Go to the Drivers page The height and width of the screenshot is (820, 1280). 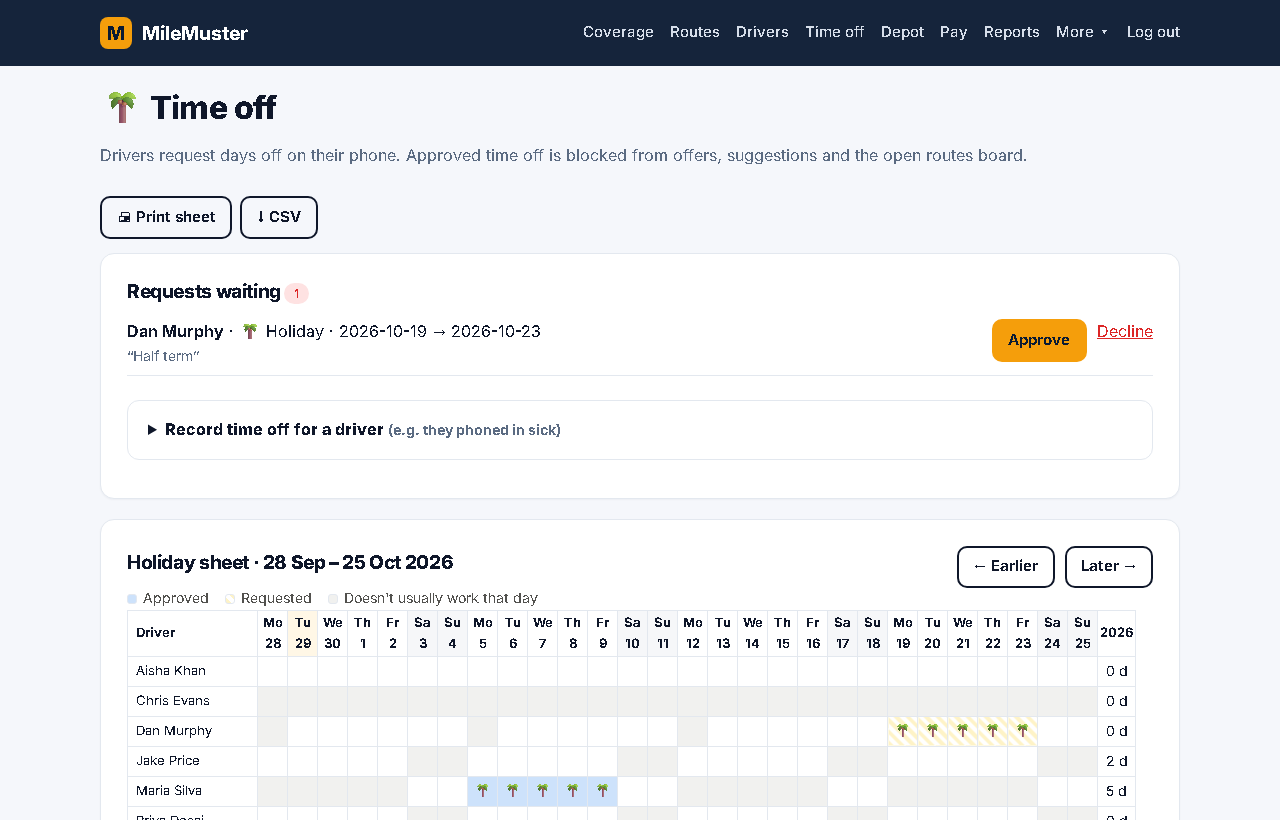tap(762, 32)
